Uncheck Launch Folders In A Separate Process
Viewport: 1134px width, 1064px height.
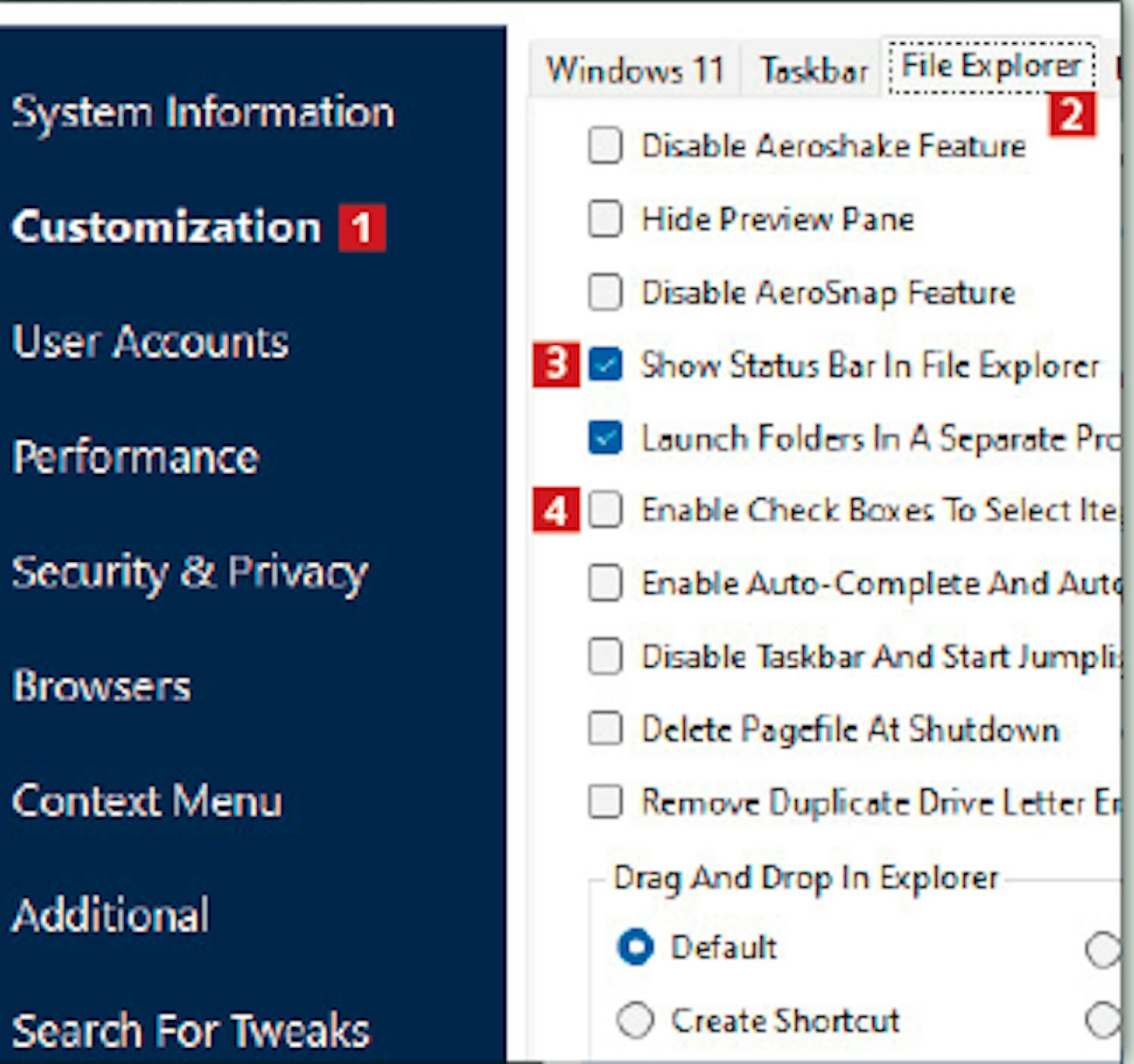click(606, 438)
